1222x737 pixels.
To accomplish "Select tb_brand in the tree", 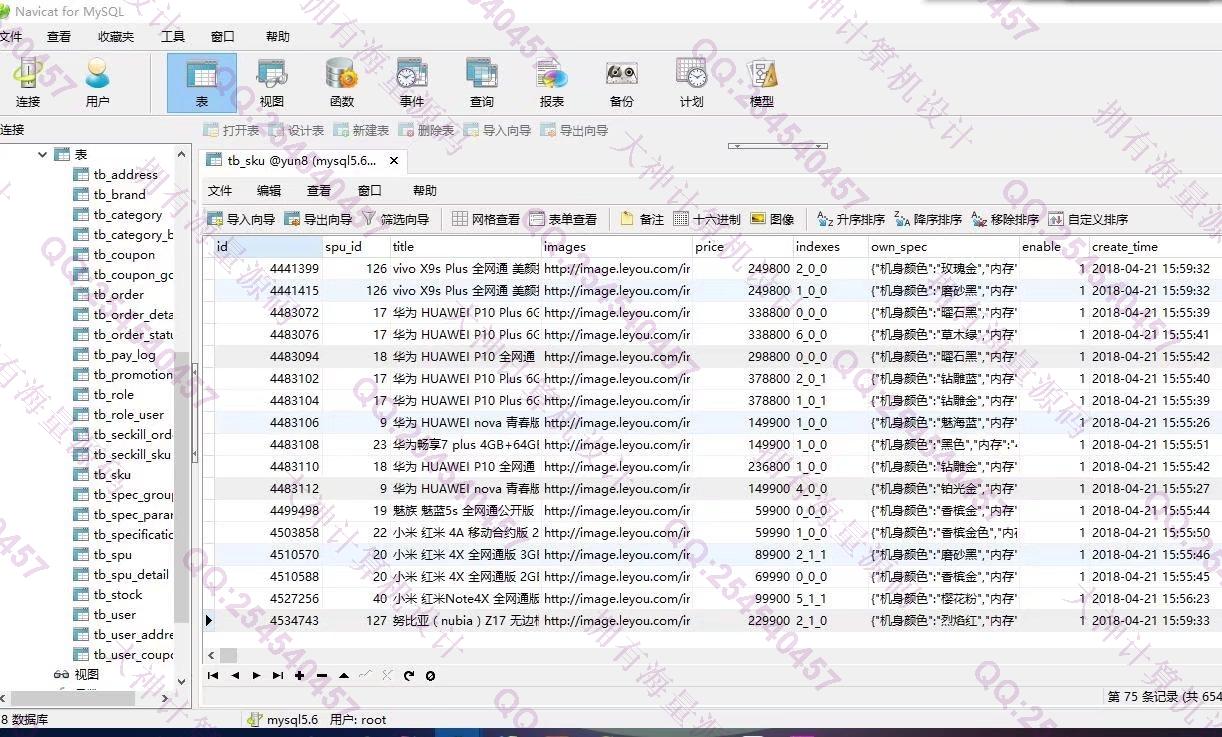I will tap(119, 194).
